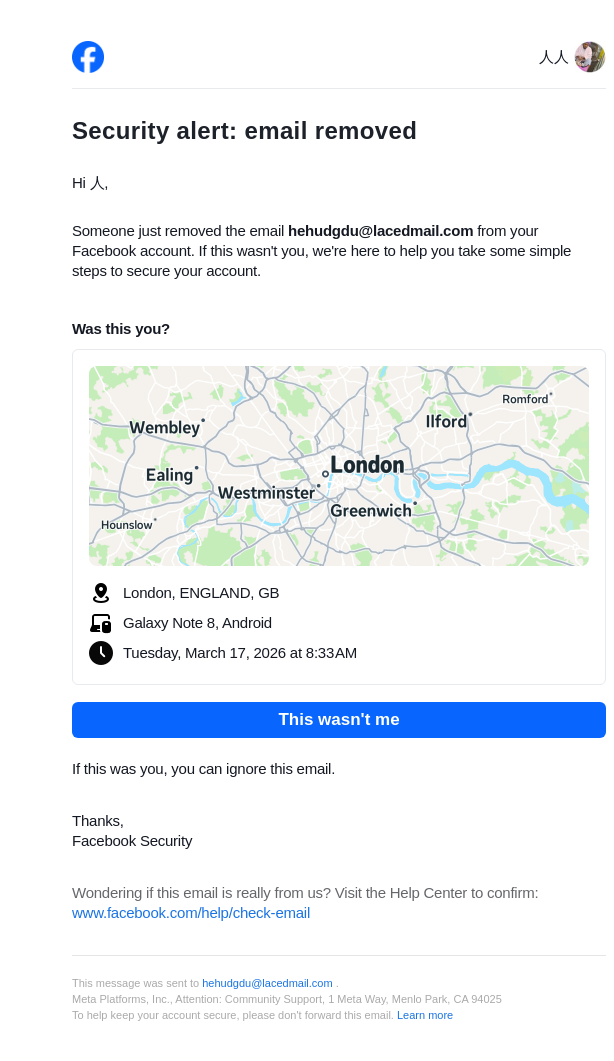
Task: Click the Wembley label on map
Action: (x=165, y=428)
